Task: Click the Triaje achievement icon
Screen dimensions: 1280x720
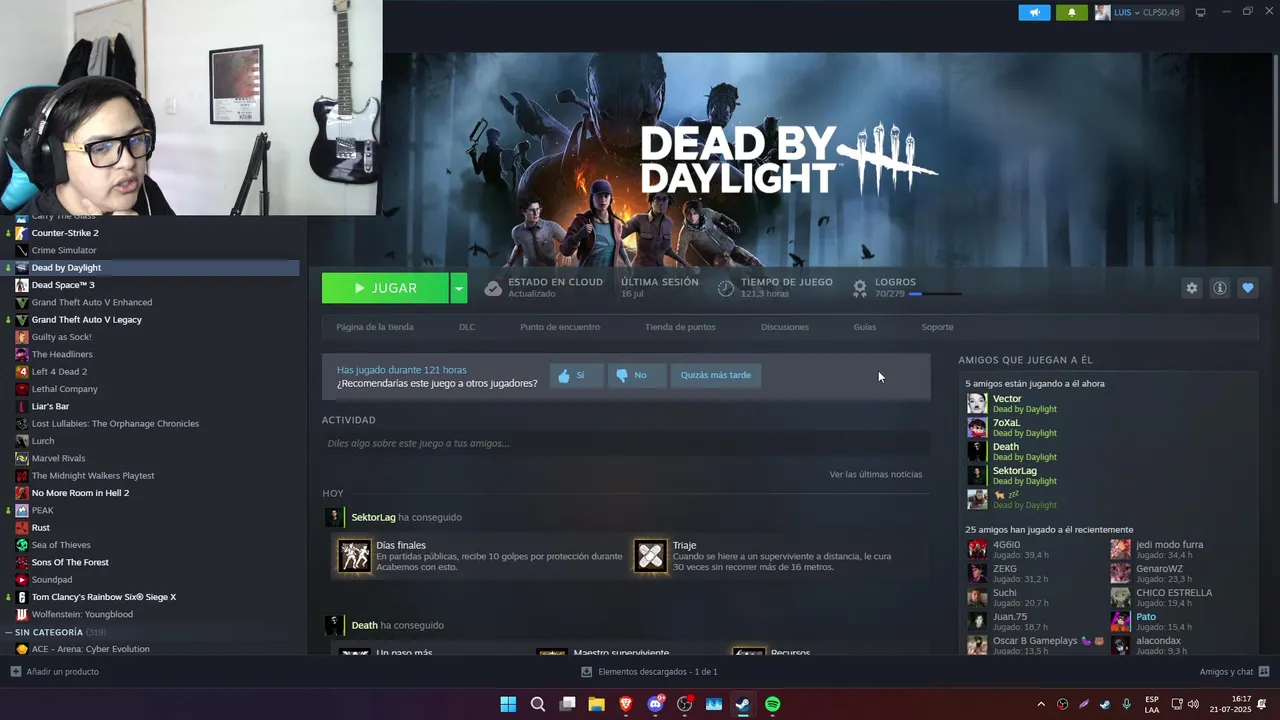Action: point(650,556)
